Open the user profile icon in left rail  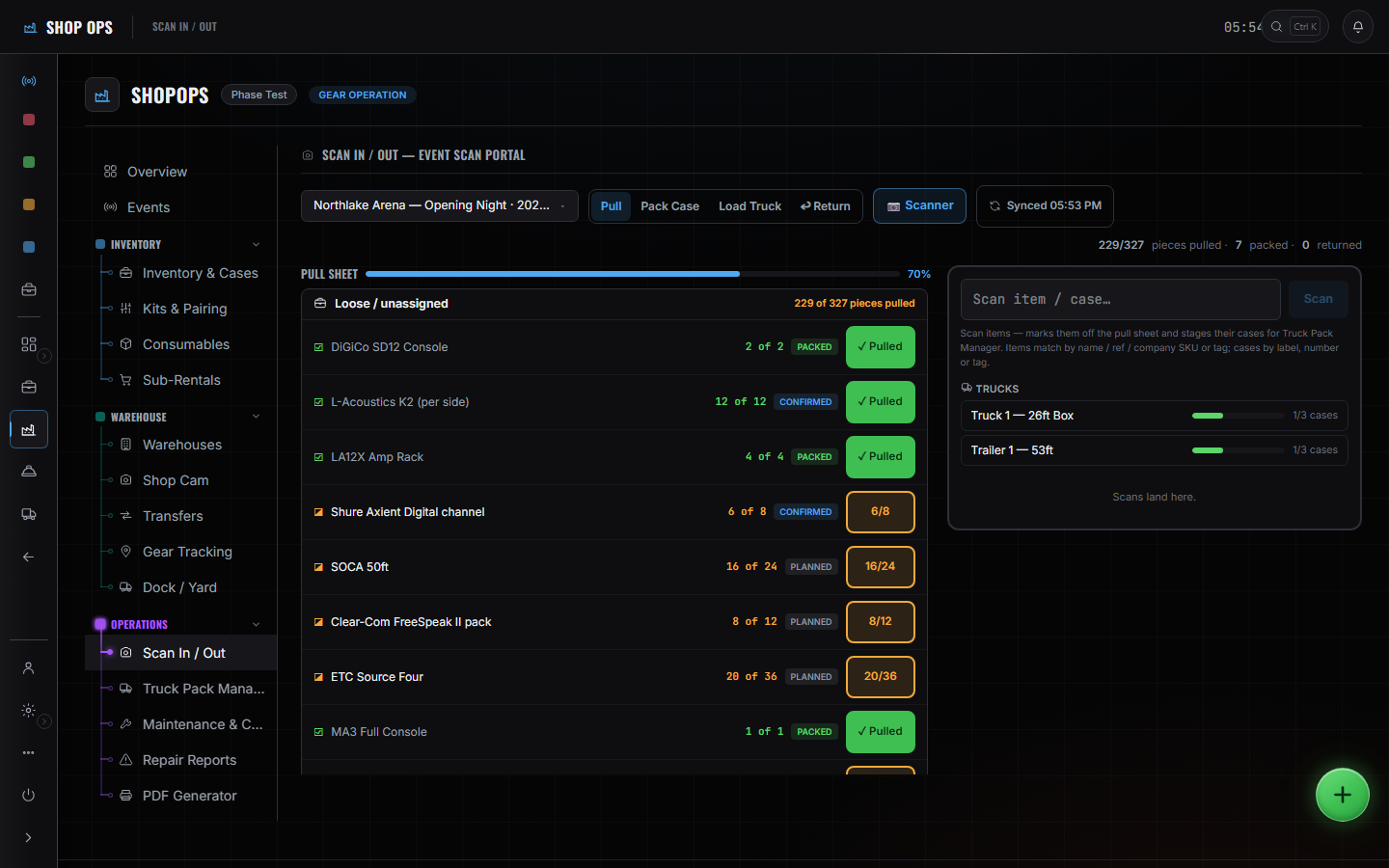pos(29,667)
